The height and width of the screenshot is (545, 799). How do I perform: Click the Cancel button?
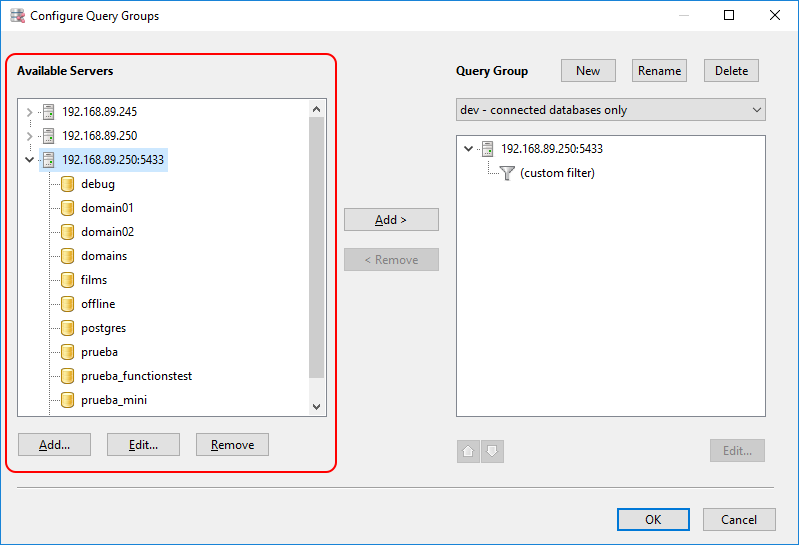point(739,520)
